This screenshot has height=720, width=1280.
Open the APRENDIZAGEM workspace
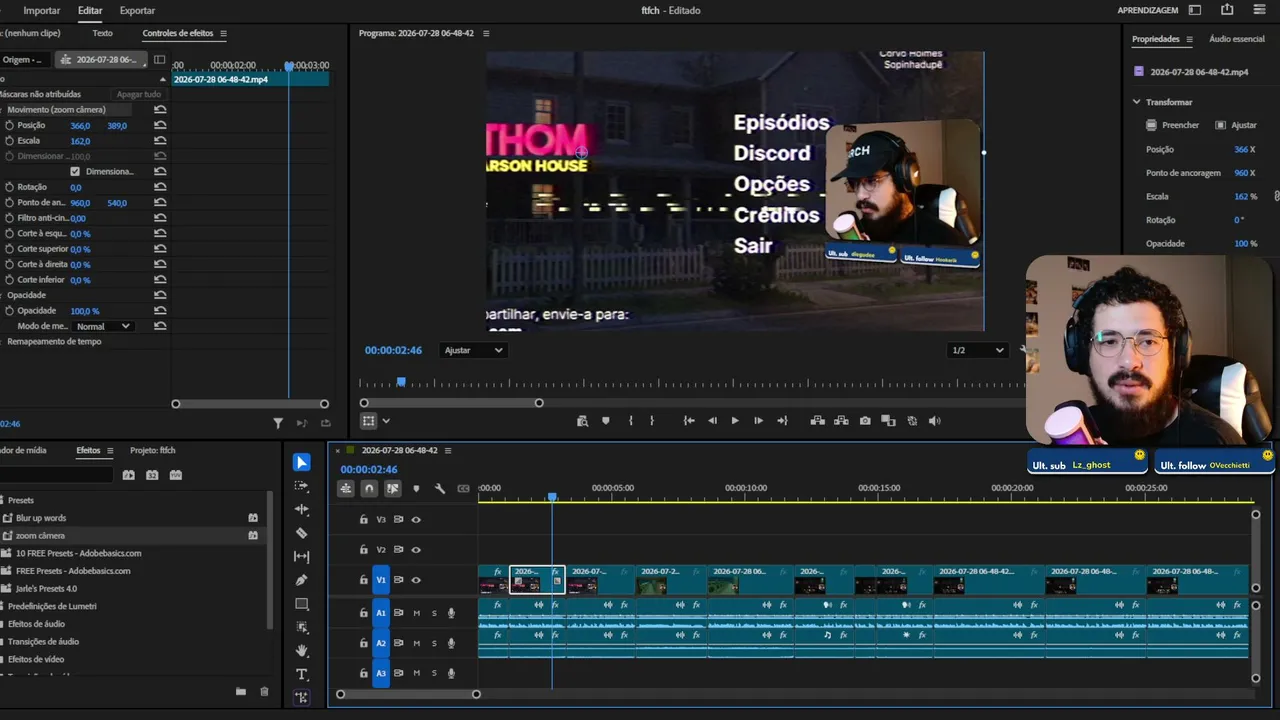[x=1148, y=10]
